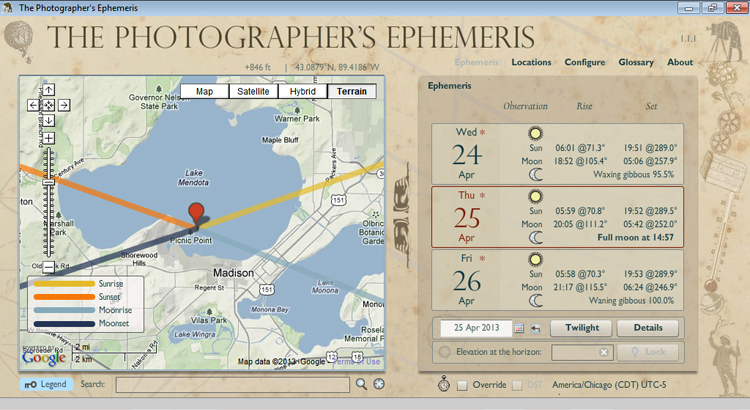
Task: Click the sun icon for Thu 25
Action: (x=535, y=196)
